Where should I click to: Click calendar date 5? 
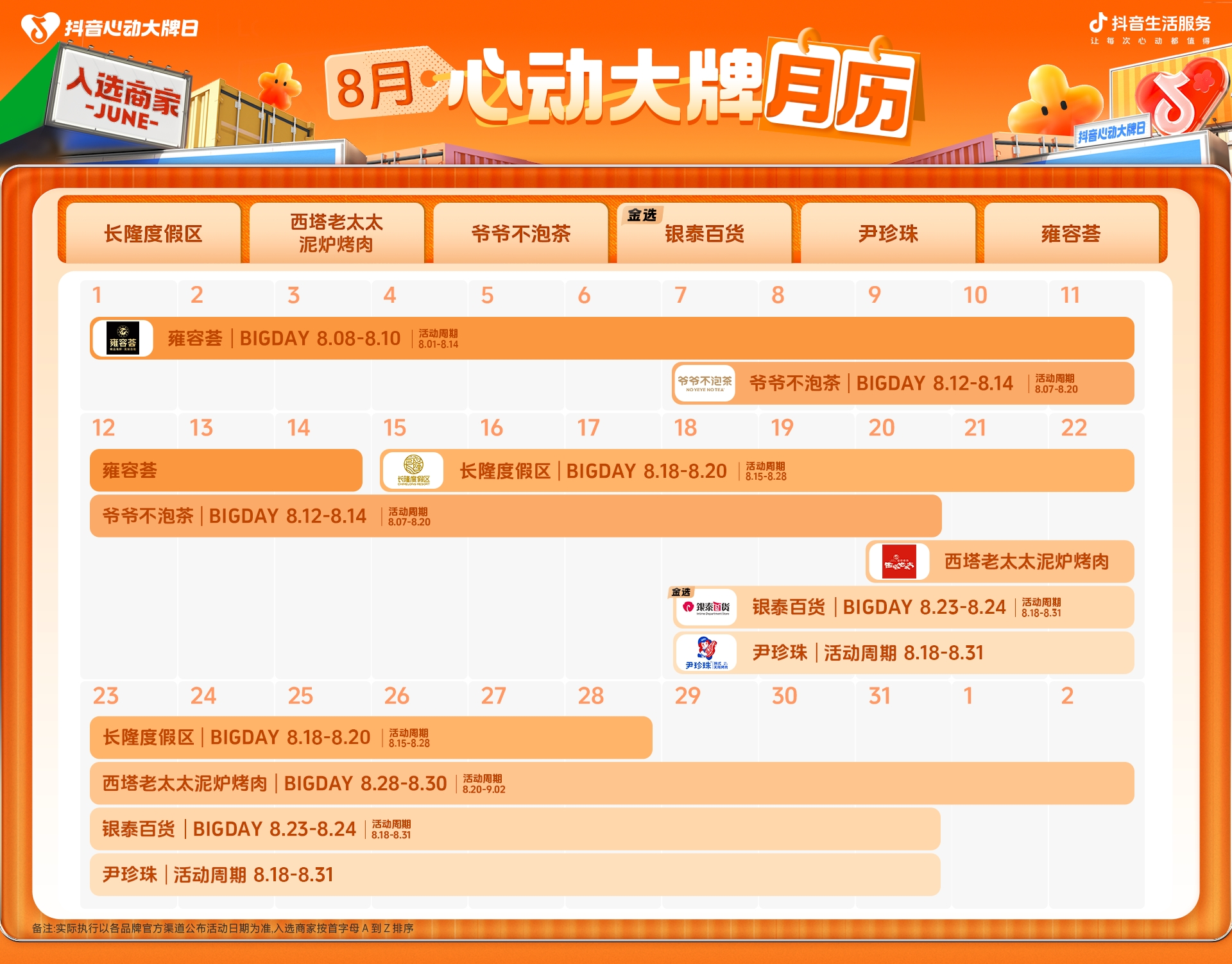487,295
